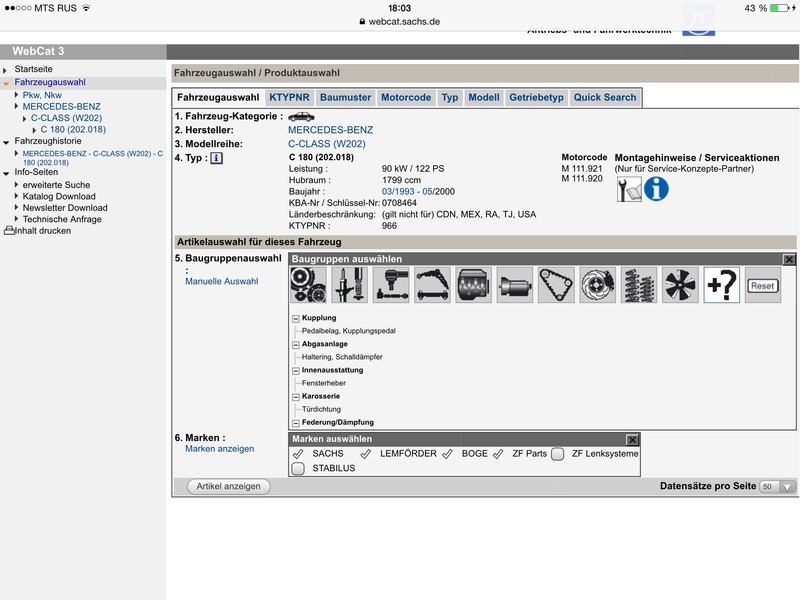Click the lock icon beside webcat.sachs.de

tap(362, 21)
